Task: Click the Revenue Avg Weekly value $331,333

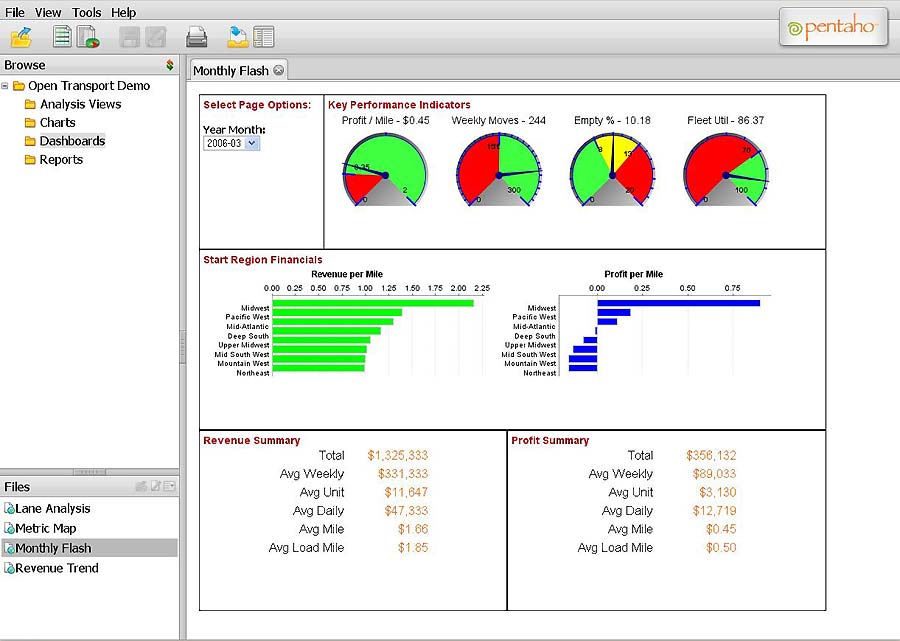Action: pos(403,474)
